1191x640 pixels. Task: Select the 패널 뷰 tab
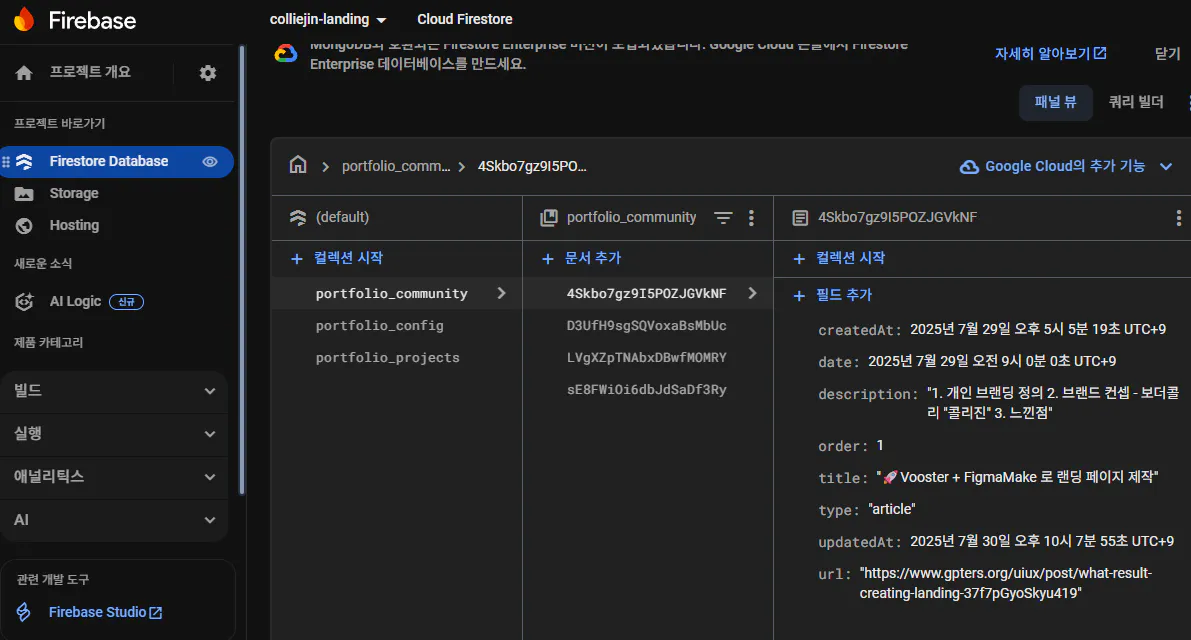coord(1055,102)
